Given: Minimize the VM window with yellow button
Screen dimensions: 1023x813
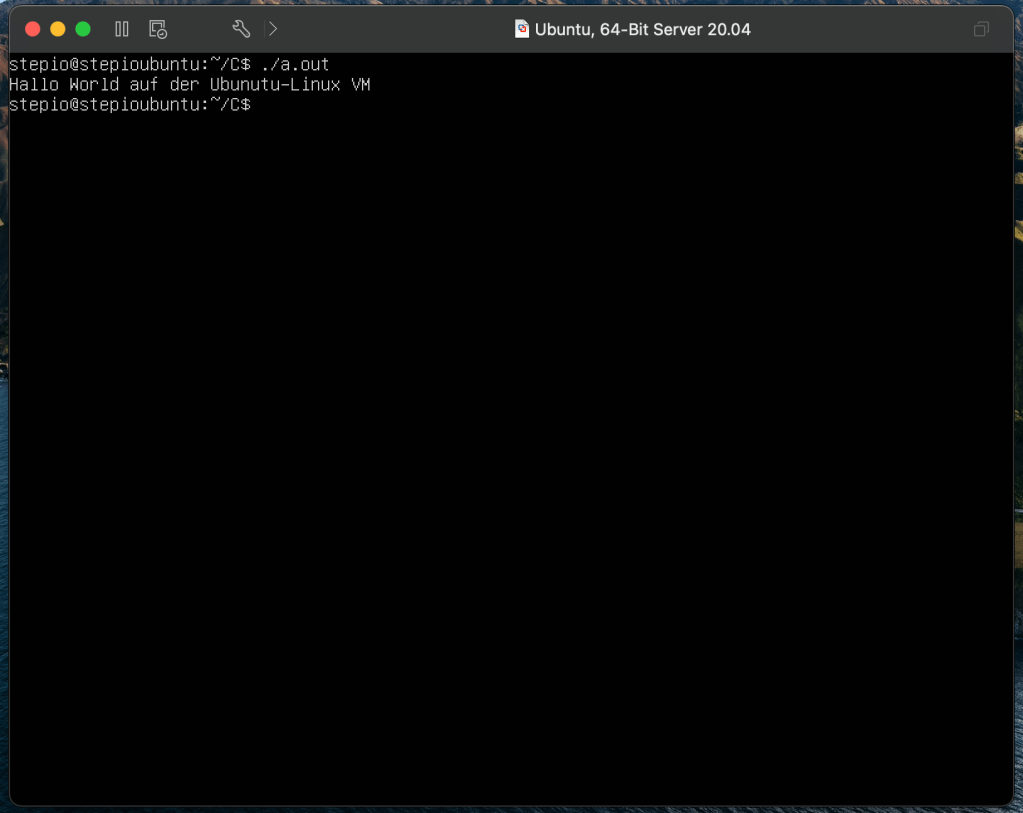Looking at the screenshot, I should [58, 29].
